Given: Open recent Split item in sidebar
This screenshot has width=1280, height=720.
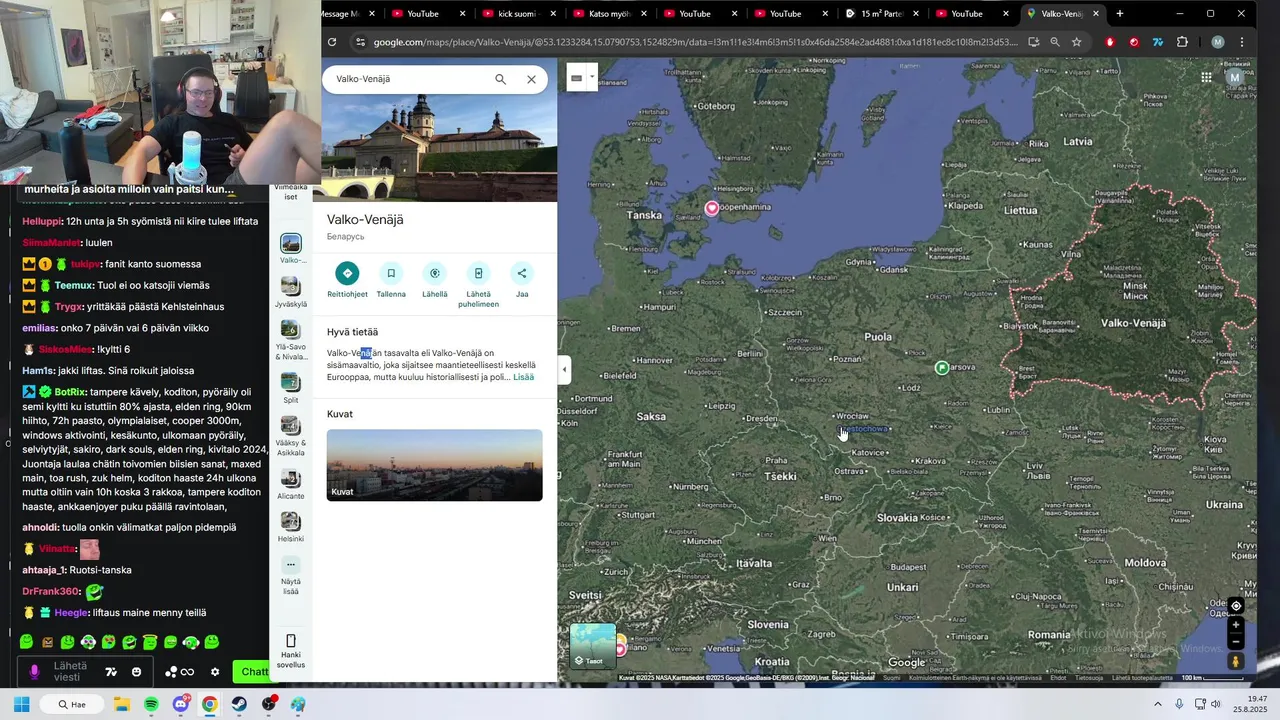Looking at the screenshot, I should click(x=291, y=388).
